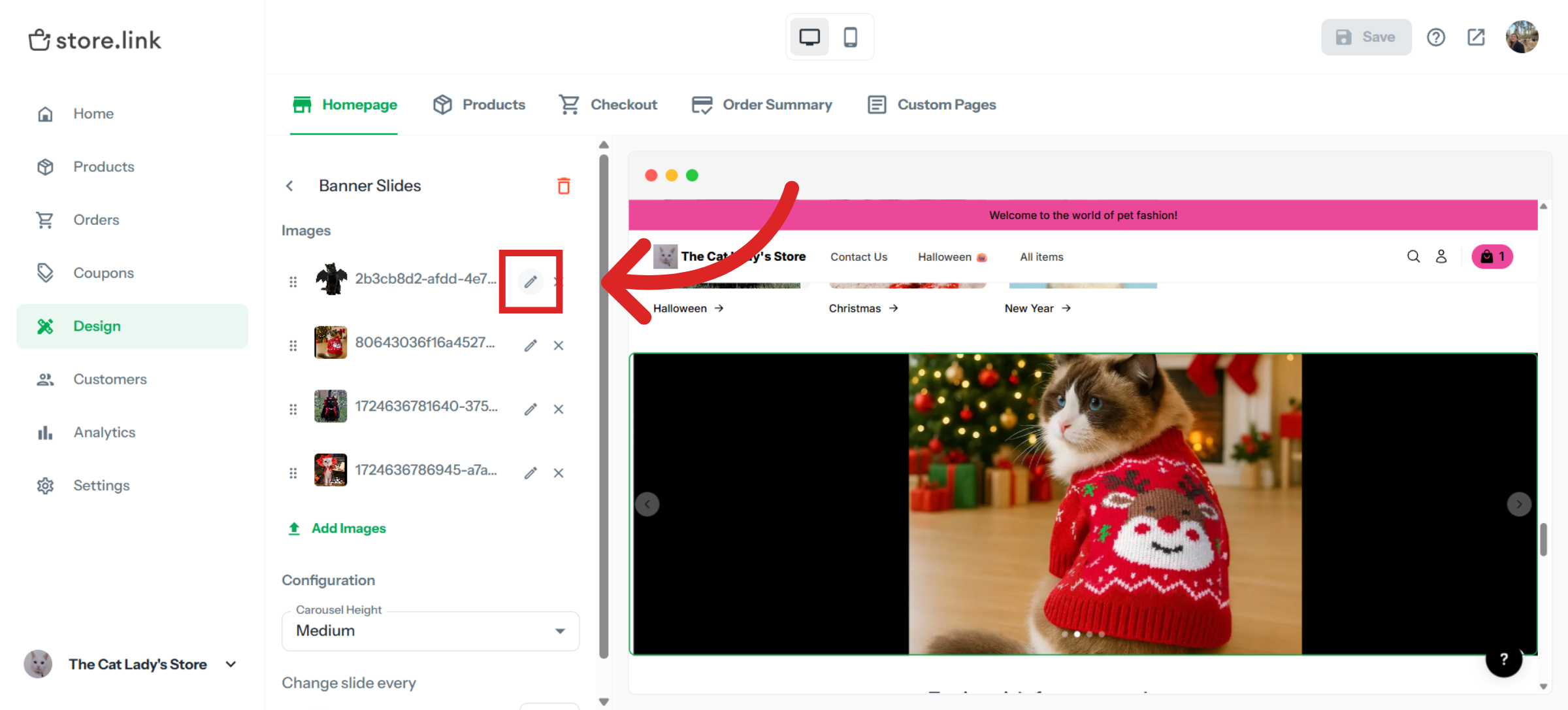Open the help question mark icon in header
Viewport: 1568px width, 710px height.
point(1435,37)
